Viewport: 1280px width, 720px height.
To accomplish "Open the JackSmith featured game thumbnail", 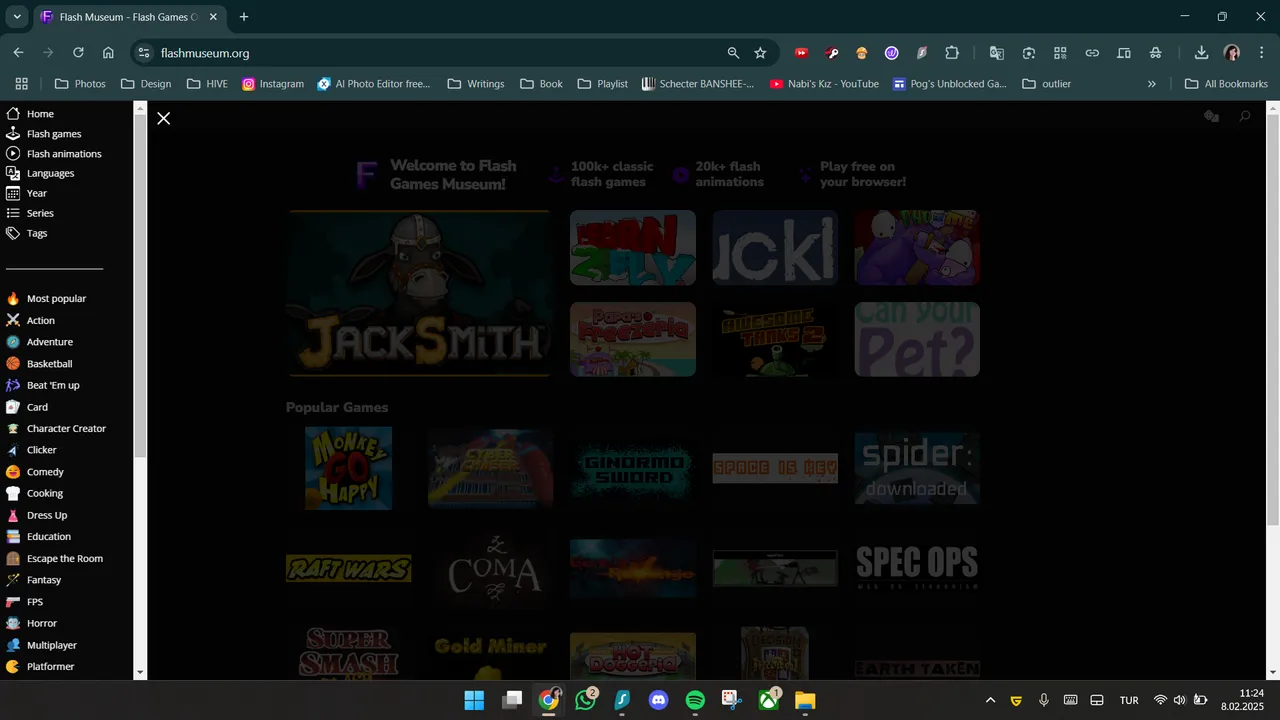I will pos(418,293).
